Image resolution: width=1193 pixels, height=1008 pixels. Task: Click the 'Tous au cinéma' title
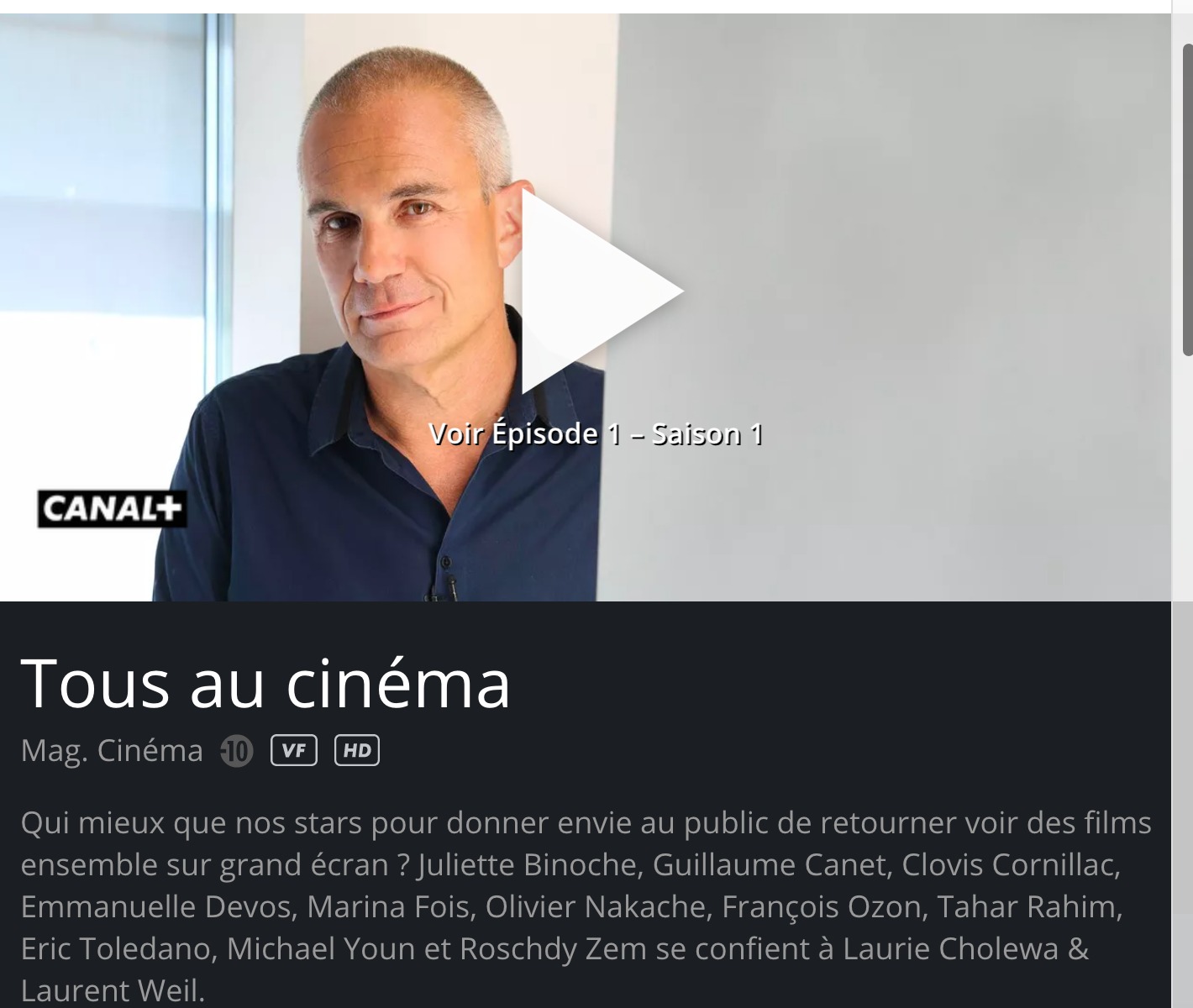click(265, 683)
